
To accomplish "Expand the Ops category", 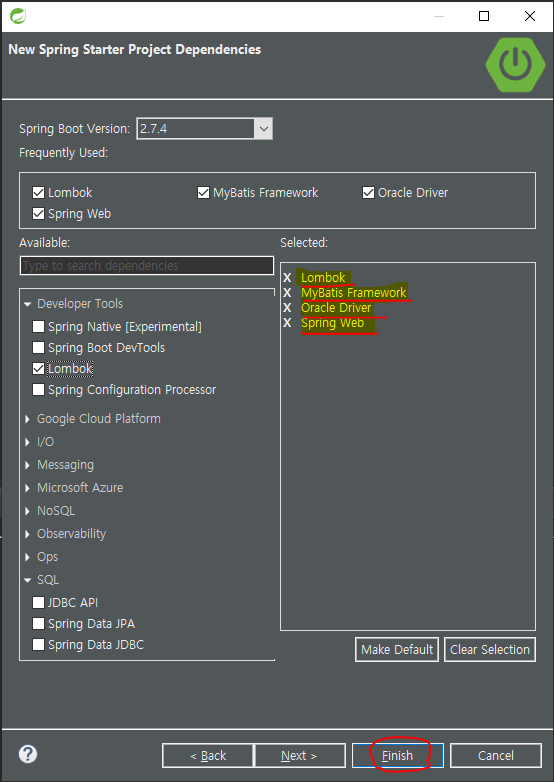I will (x=27, y=557).
